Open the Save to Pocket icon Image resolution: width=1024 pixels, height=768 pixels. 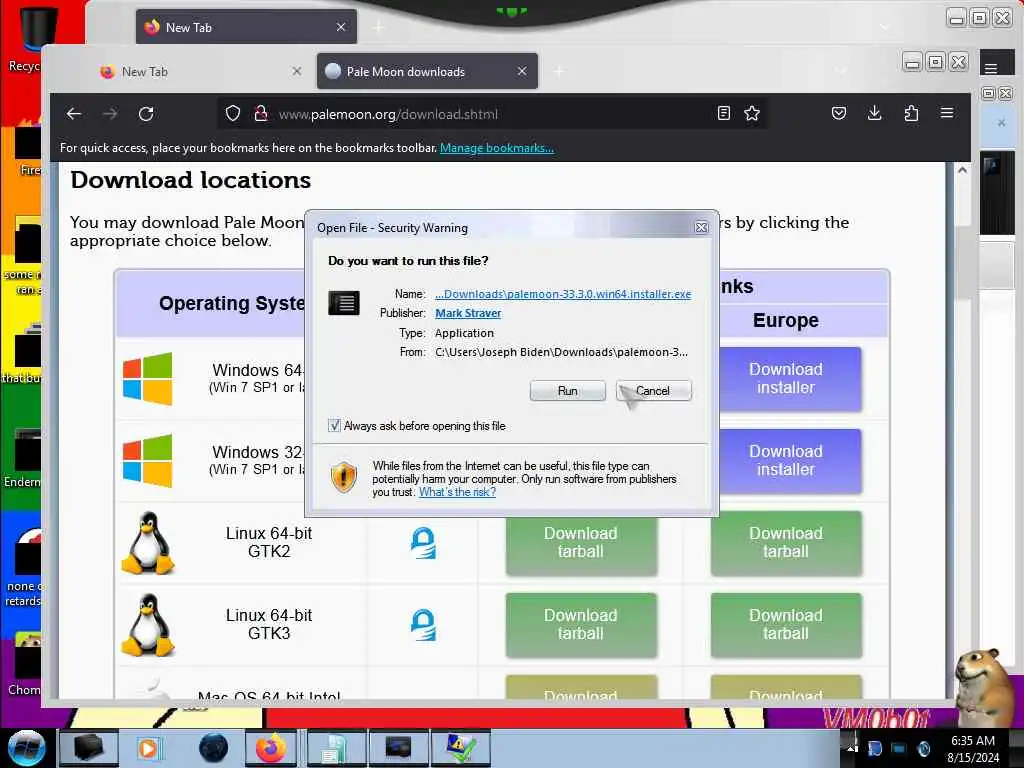839,114
